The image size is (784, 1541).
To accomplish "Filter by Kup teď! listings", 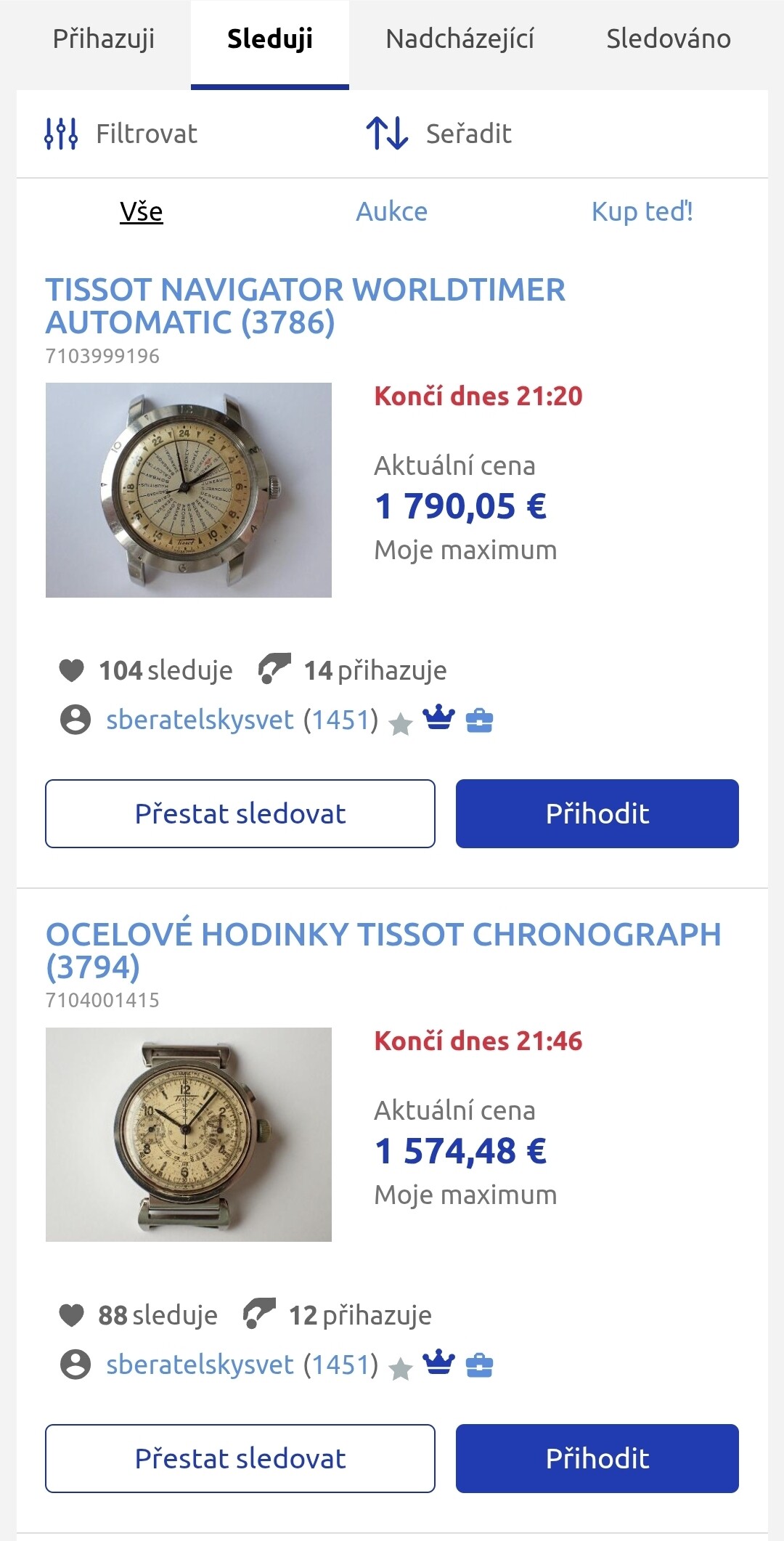I will (642, 212).
